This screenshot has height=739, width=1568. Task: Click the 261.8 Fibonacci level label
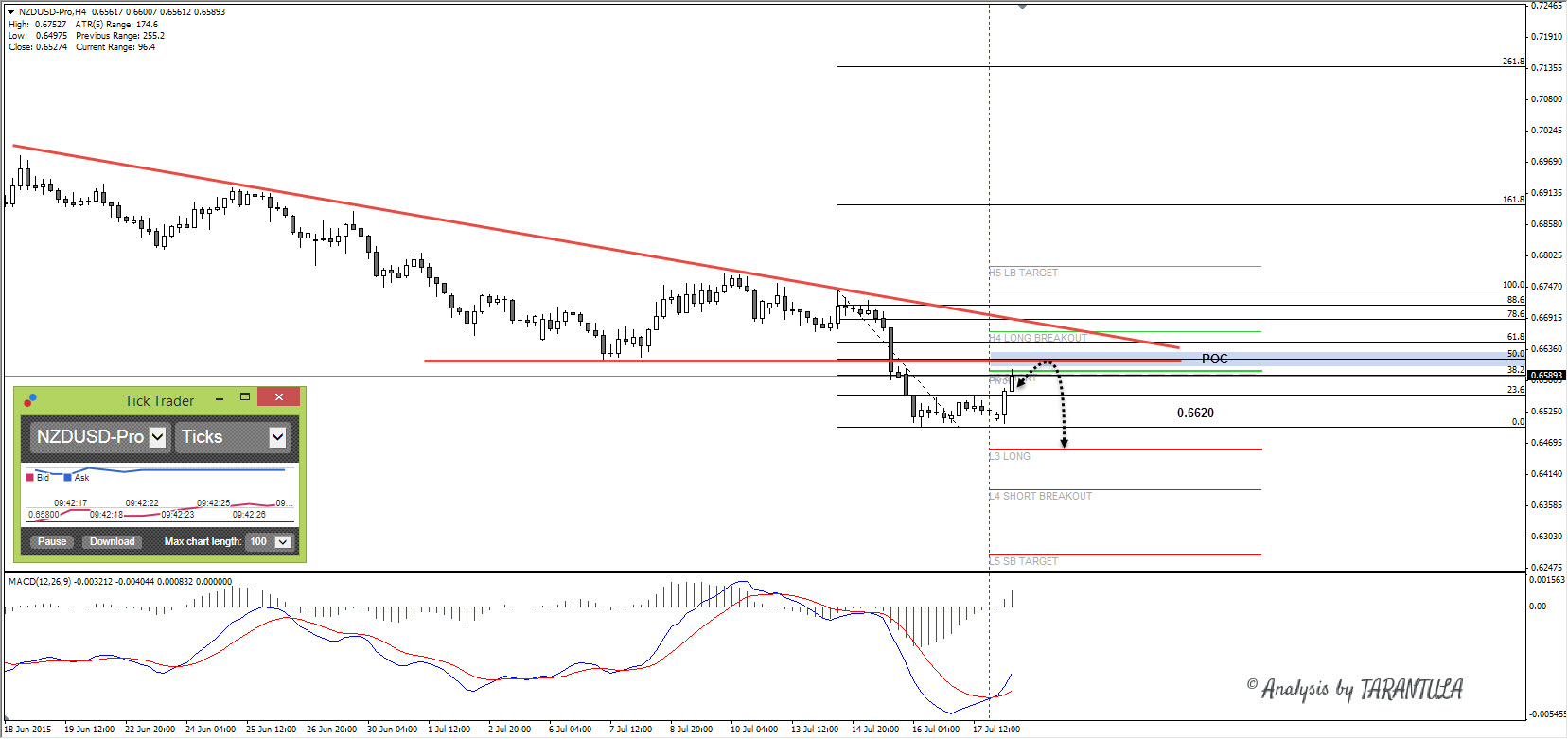pyautogui.click(x=1513, y=62)
